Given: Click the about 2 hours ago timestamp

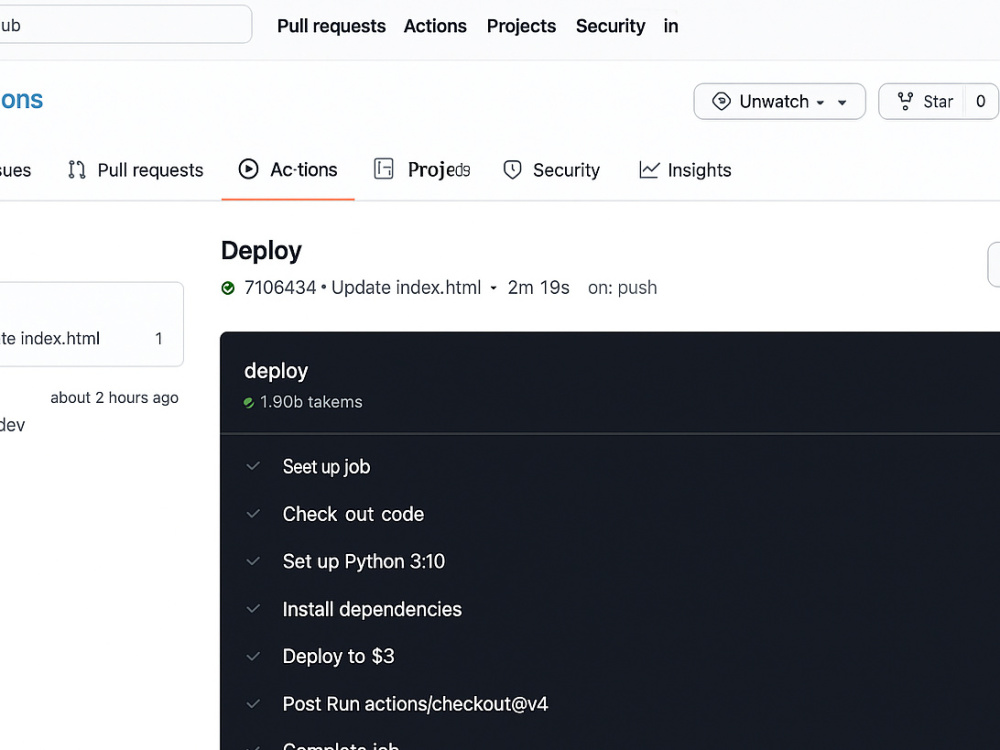Looking at the screenshot, I should pos(114,398).
